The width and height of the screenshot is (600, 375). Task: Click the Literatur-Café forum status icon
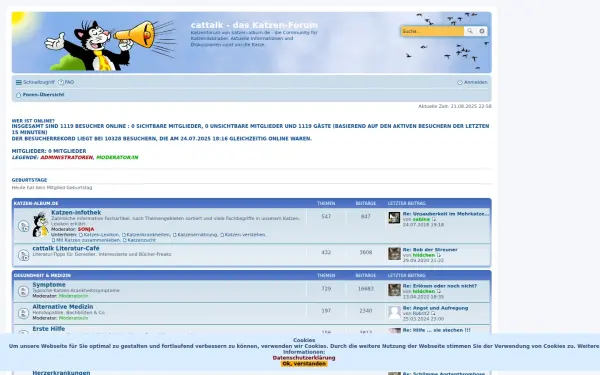point(23,255)
